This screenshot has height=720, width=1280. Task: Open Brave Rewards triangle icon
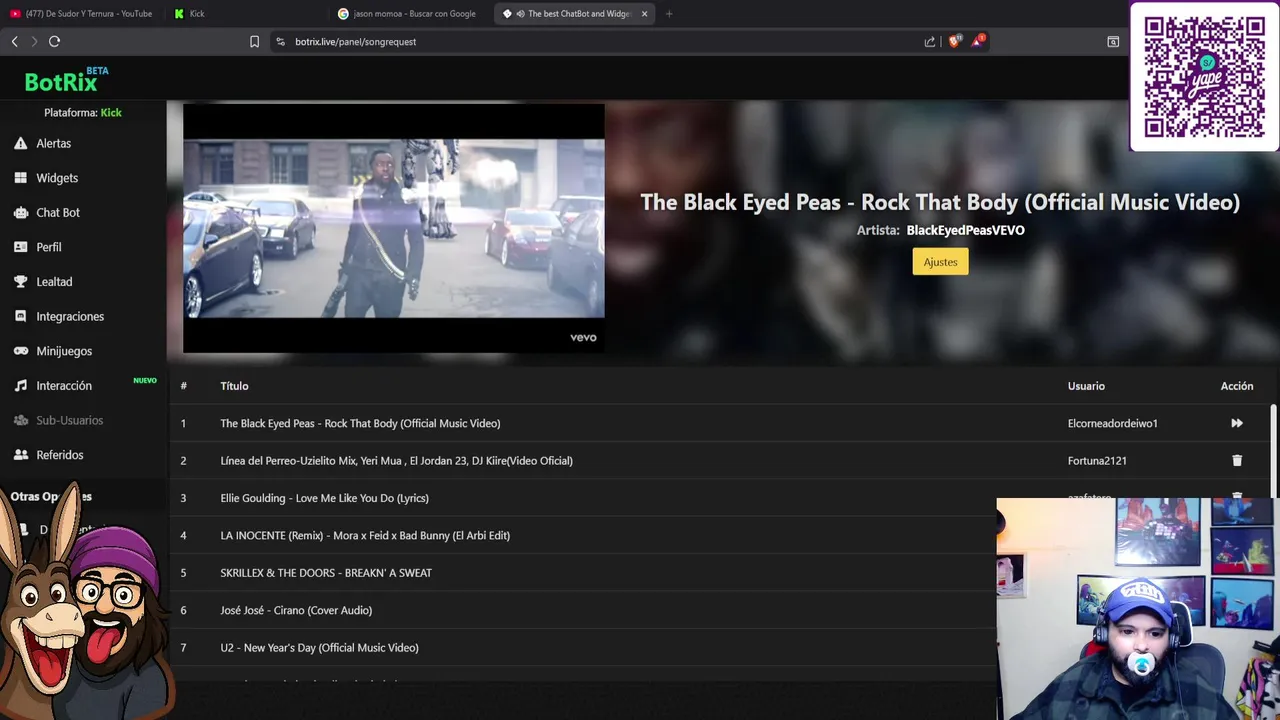978,41
